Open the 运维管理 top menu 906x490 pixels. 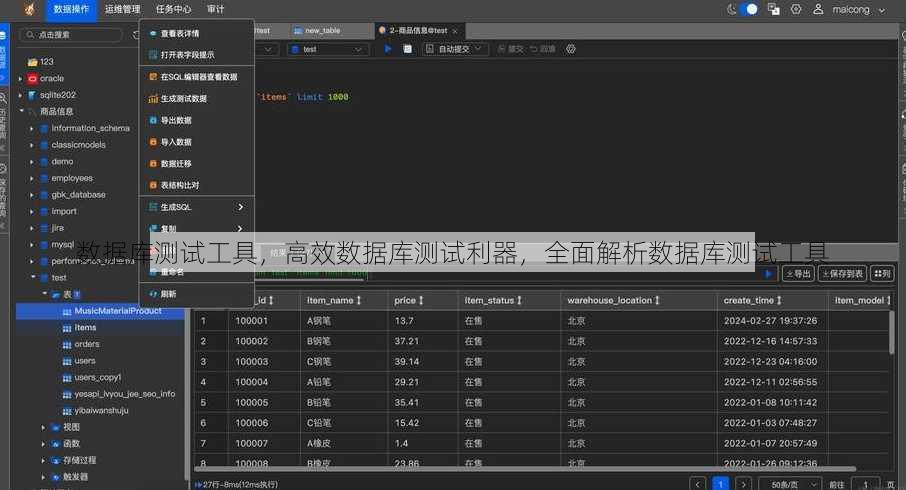(122, 9)
